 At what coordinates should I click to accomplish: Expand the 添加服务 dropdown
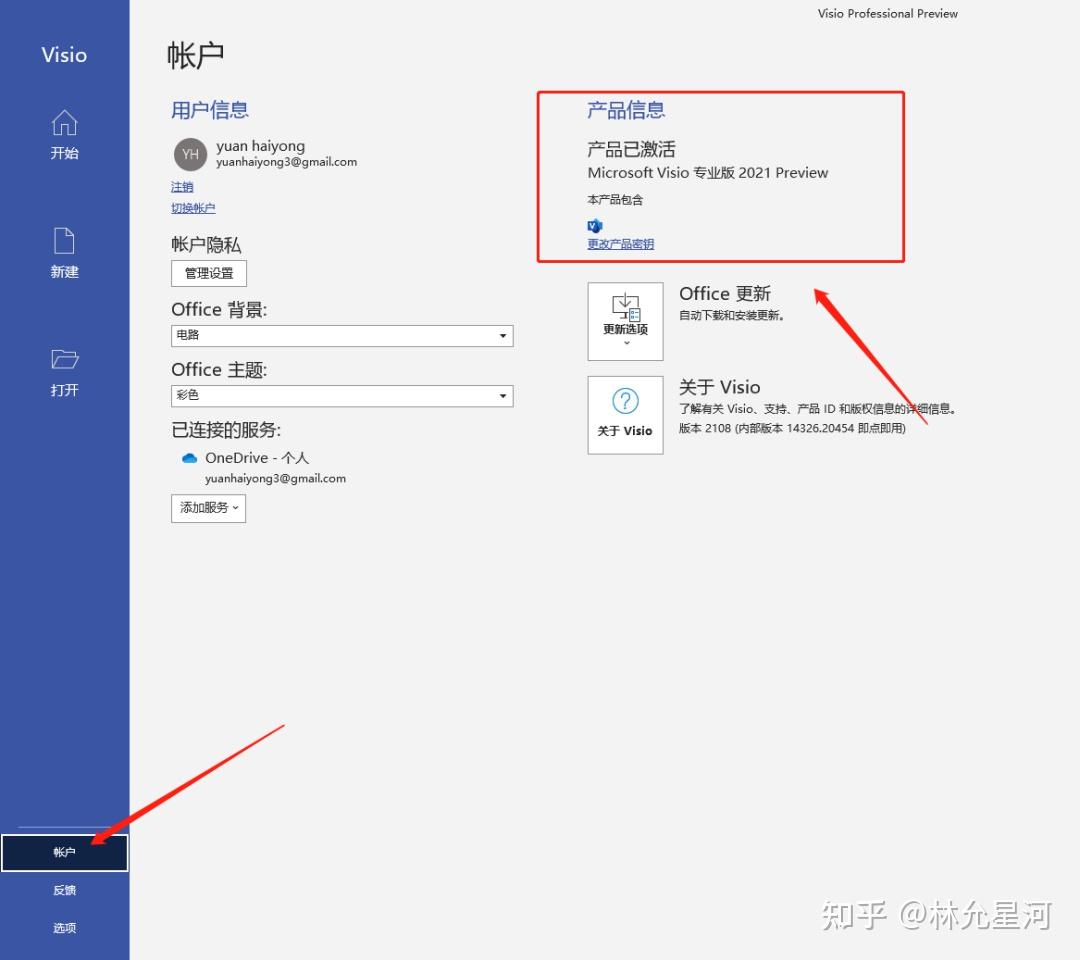click(208, 508)
